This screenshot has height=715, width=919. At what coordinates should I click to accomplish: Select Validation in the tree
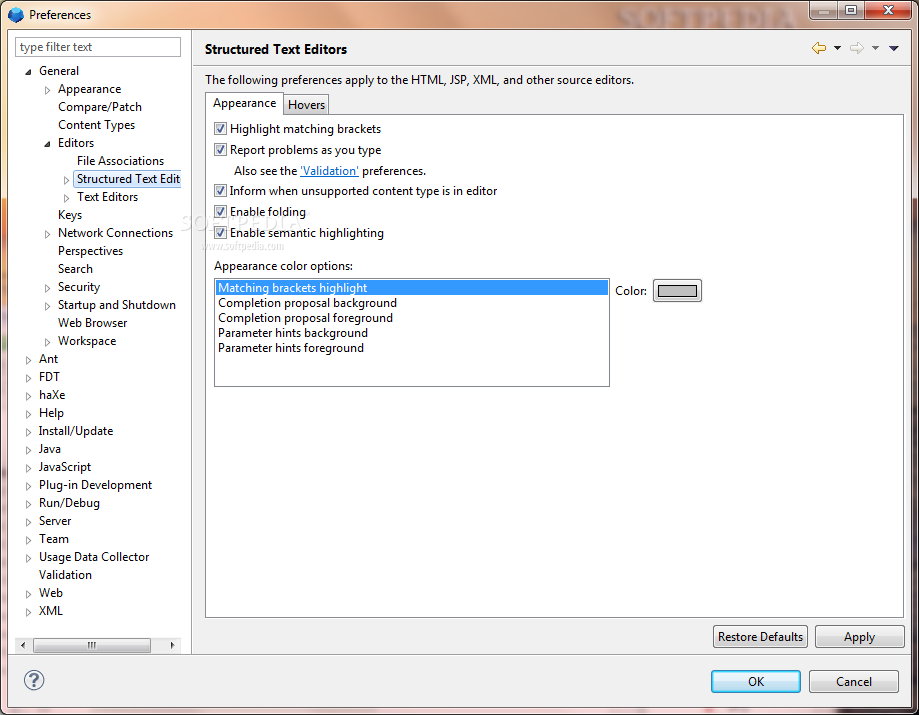point(65,574)
